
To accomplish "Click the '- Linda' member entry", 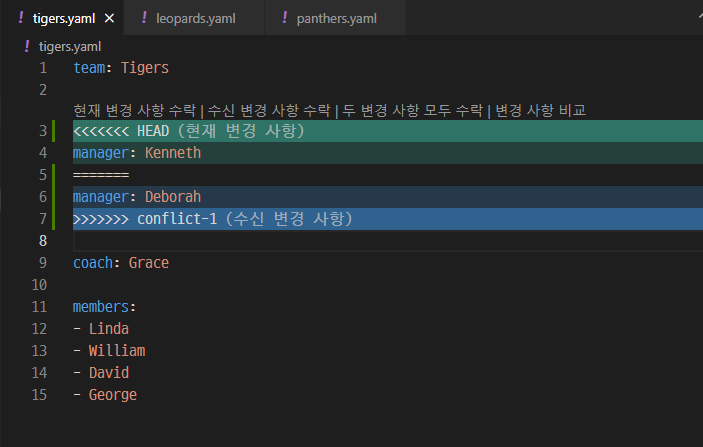I will tap(101, 329).
